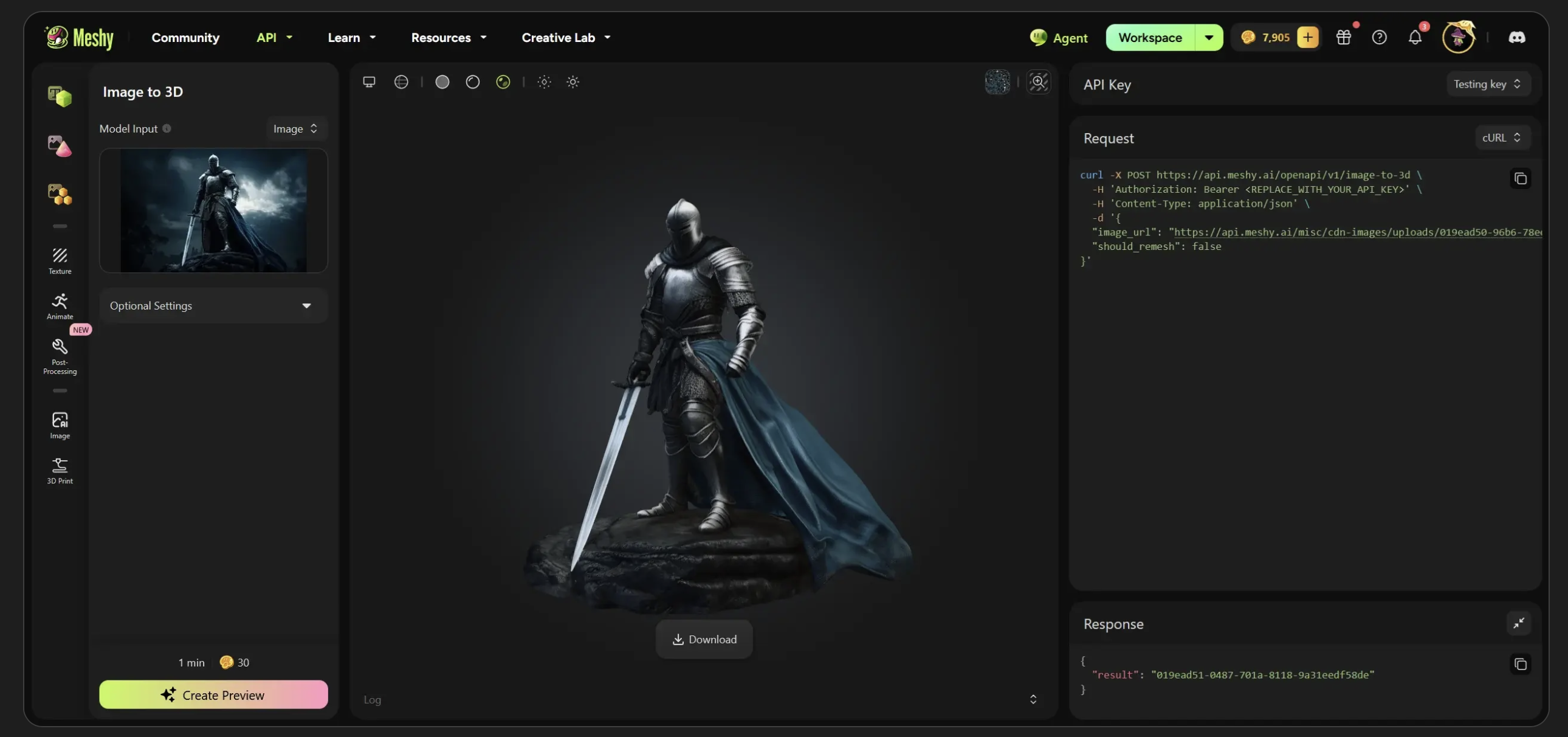1568x737 pixels.
Task: Click the Image to 3D panel title
Action: tap(142, 92)
